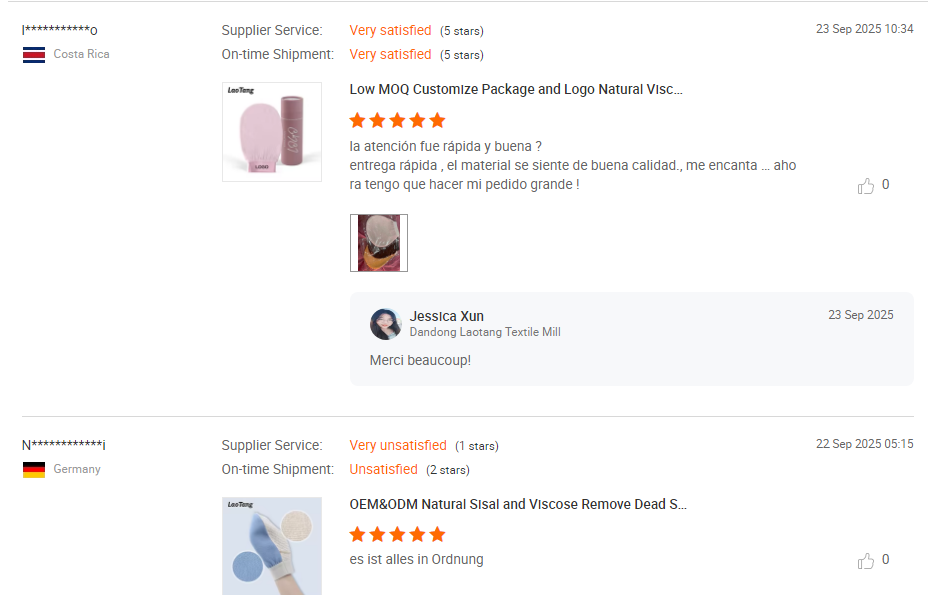Enlarge the customer-uploaded review photo

click(x=379, y=243)
